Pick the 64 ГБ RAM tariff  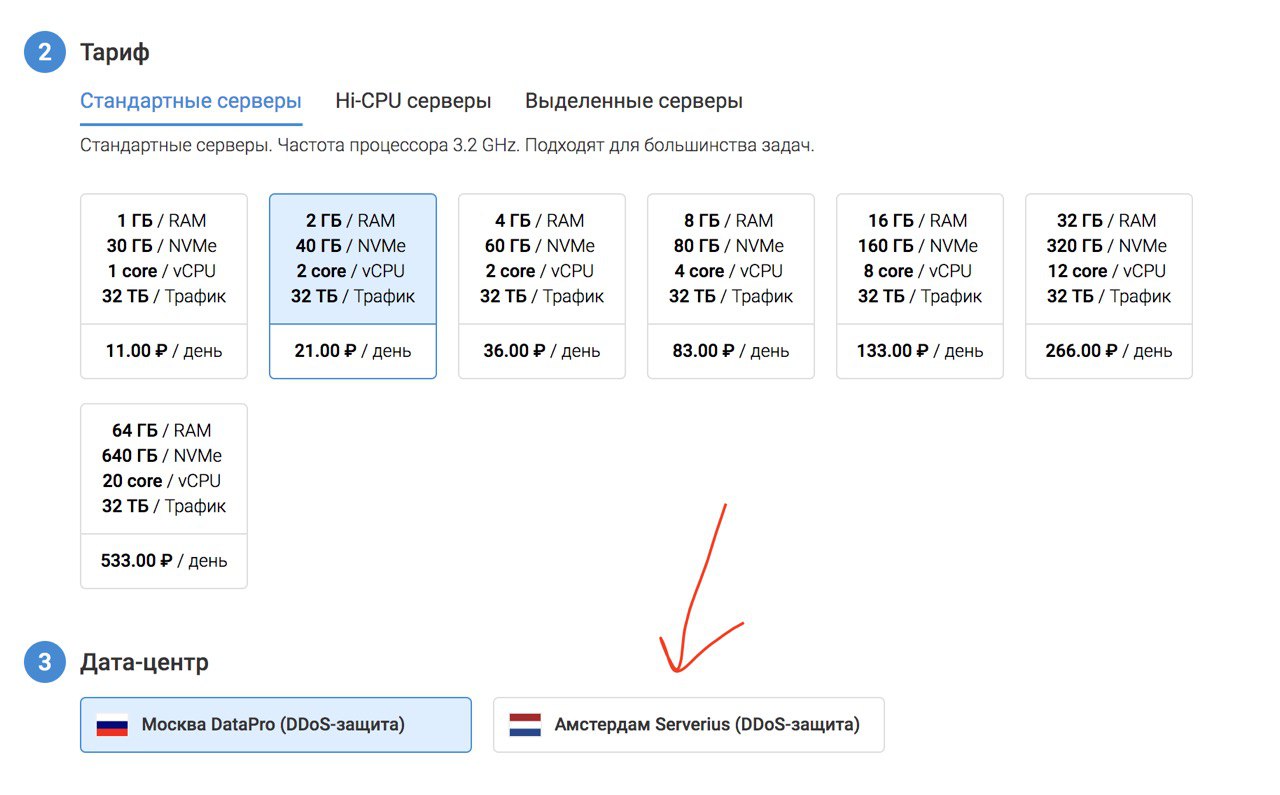coord(164,469)
